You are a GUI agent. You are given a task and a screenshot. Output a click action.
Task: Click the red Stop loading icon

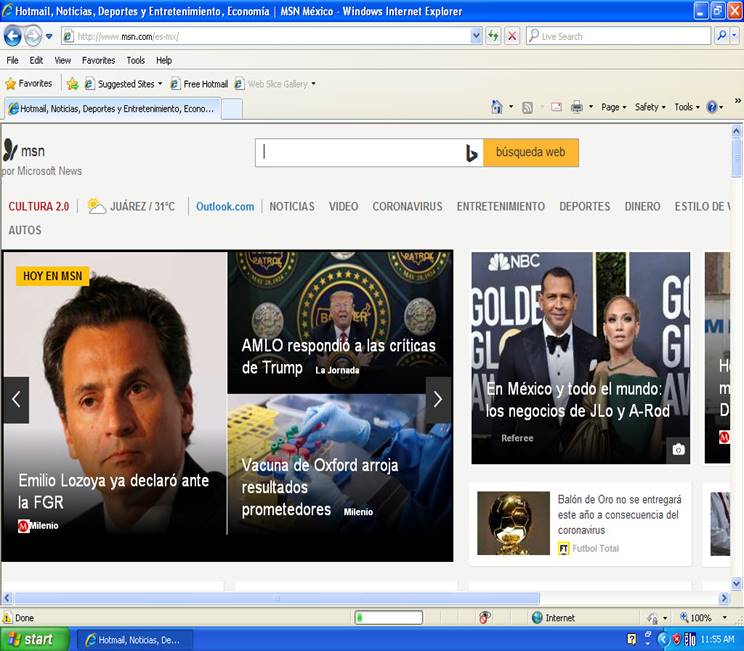[x=512, y=36]
